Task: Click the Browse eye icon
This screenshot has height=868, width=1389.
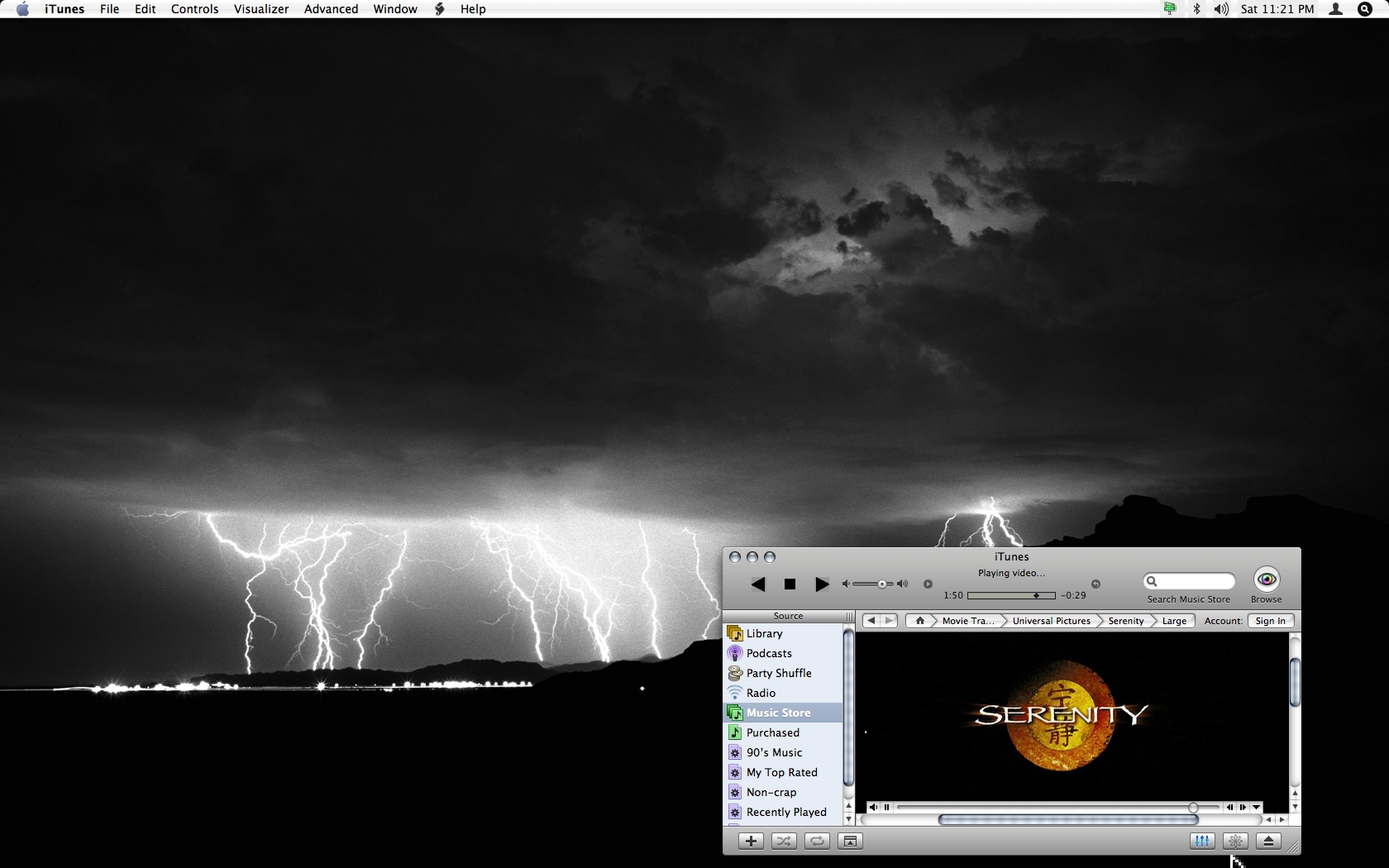Action: pyautogui.click(x=1266, y=579)
